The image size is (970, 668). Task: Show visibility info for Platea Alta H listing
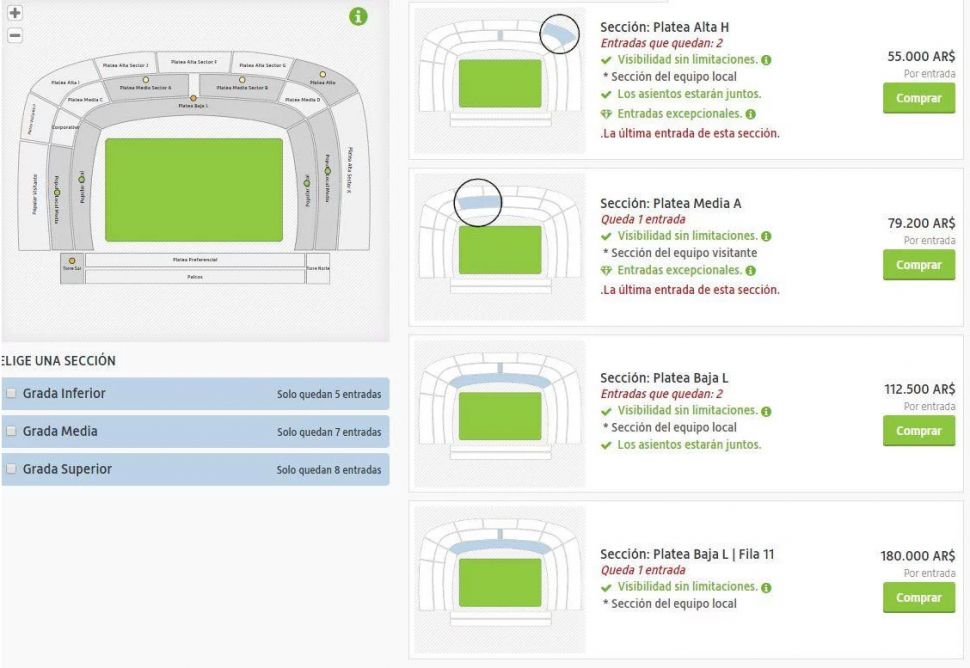click(x=766, y=61)
